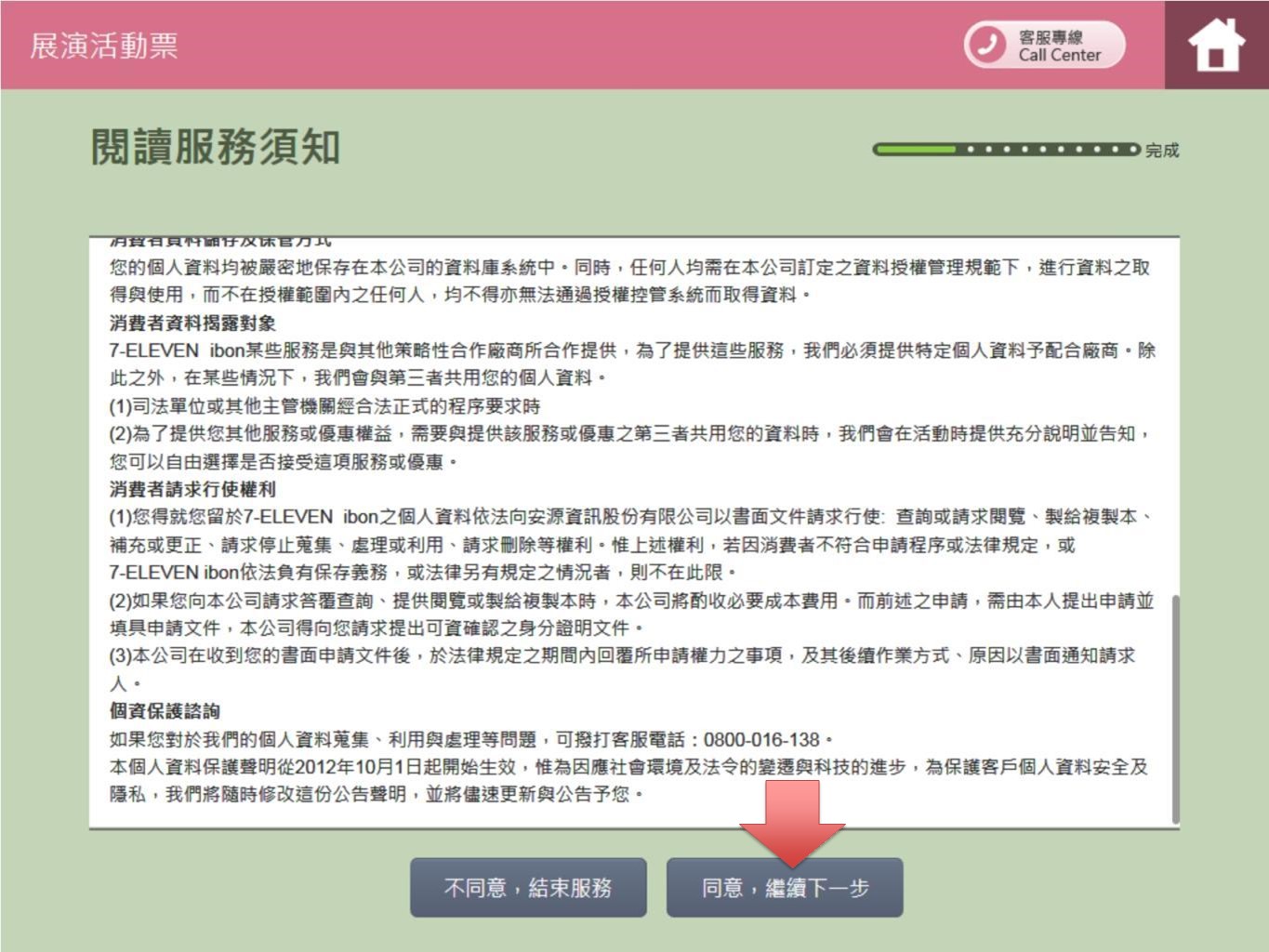Tap the 展演活動票 header title

coord(103,46)
